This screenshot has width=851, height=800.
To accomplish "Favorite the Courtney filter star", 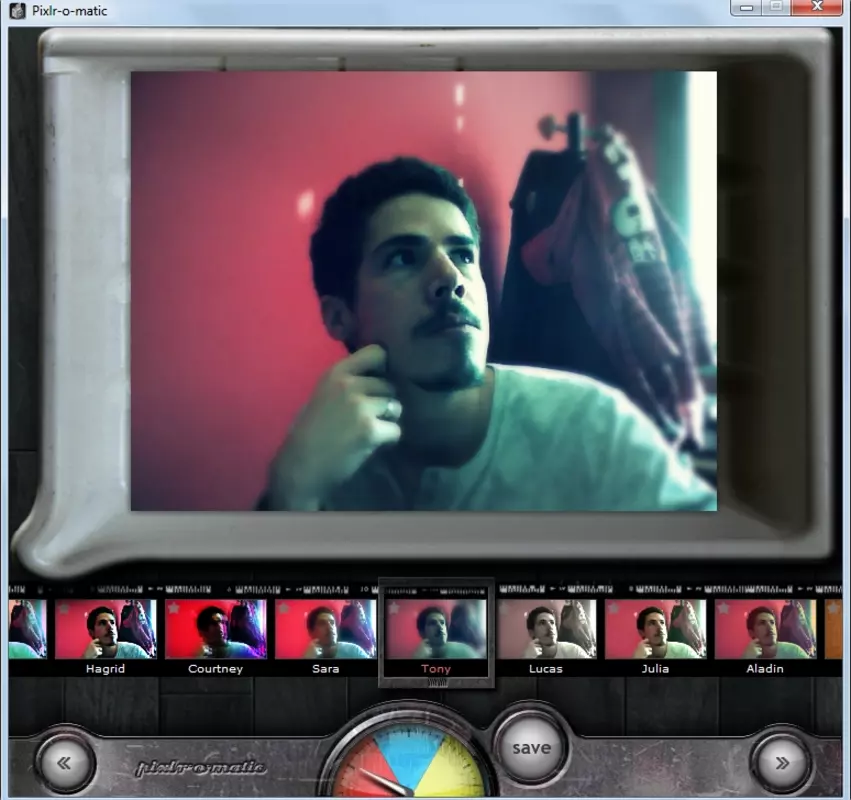I will pos(174,609).
